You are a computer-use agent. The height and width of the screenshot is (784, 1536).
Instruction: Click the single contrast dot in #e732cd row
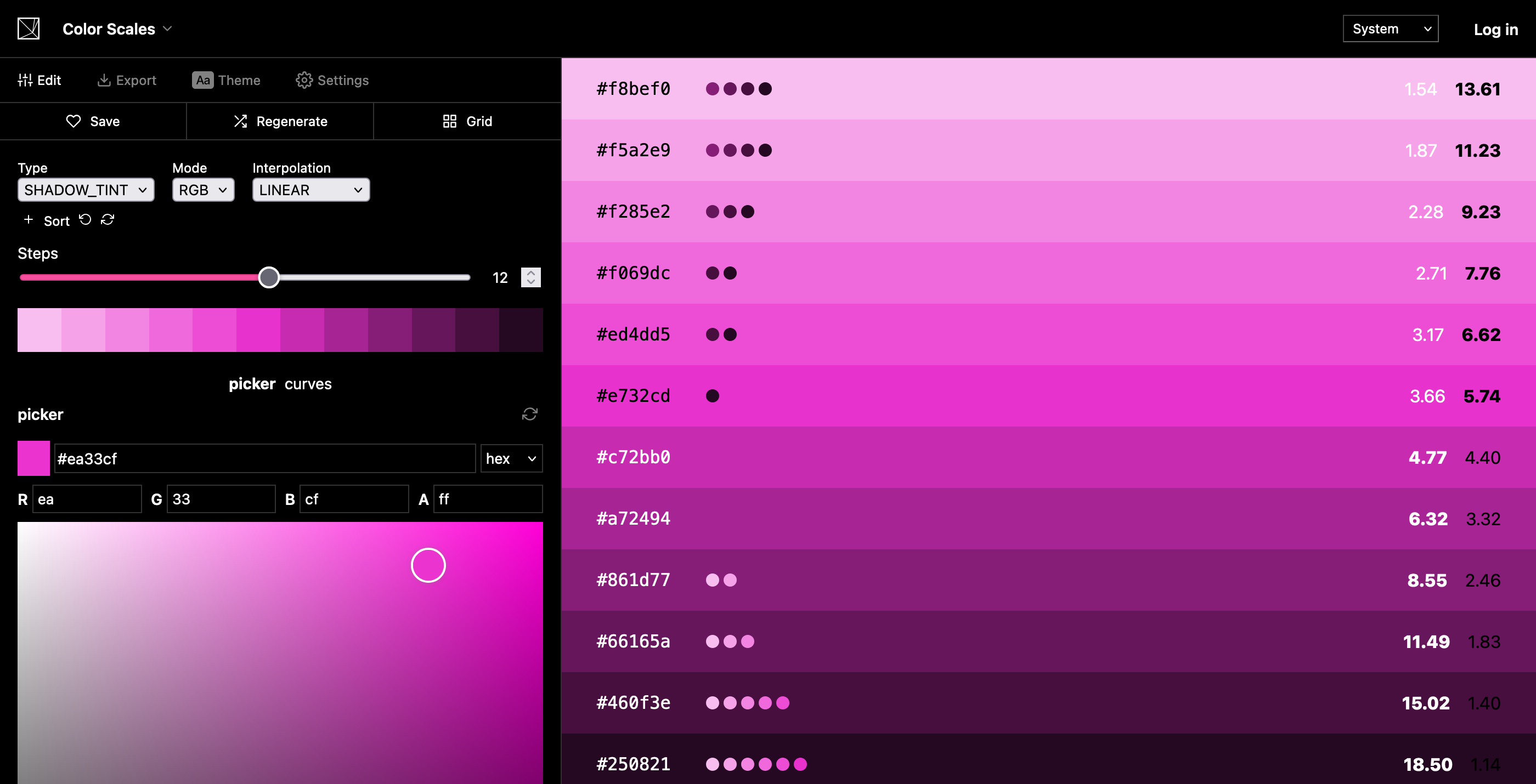pos(712,396)
